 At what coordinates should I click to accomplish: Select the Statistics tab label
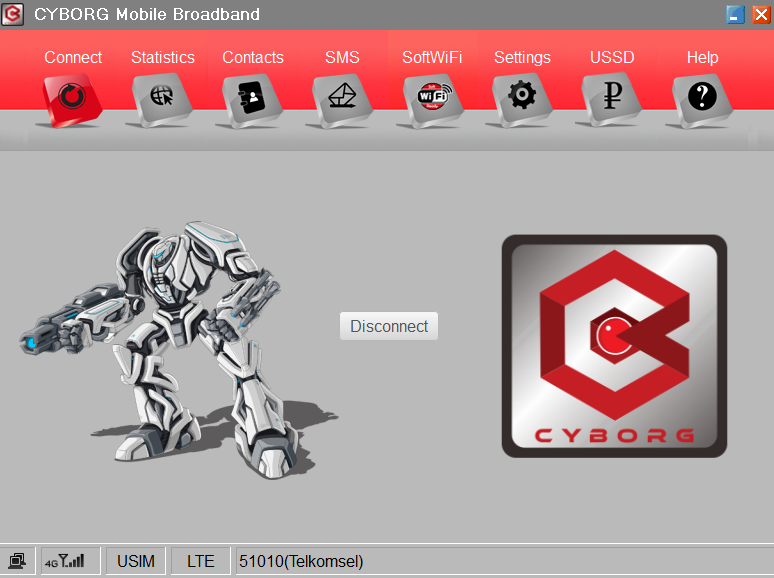(163, 57)
